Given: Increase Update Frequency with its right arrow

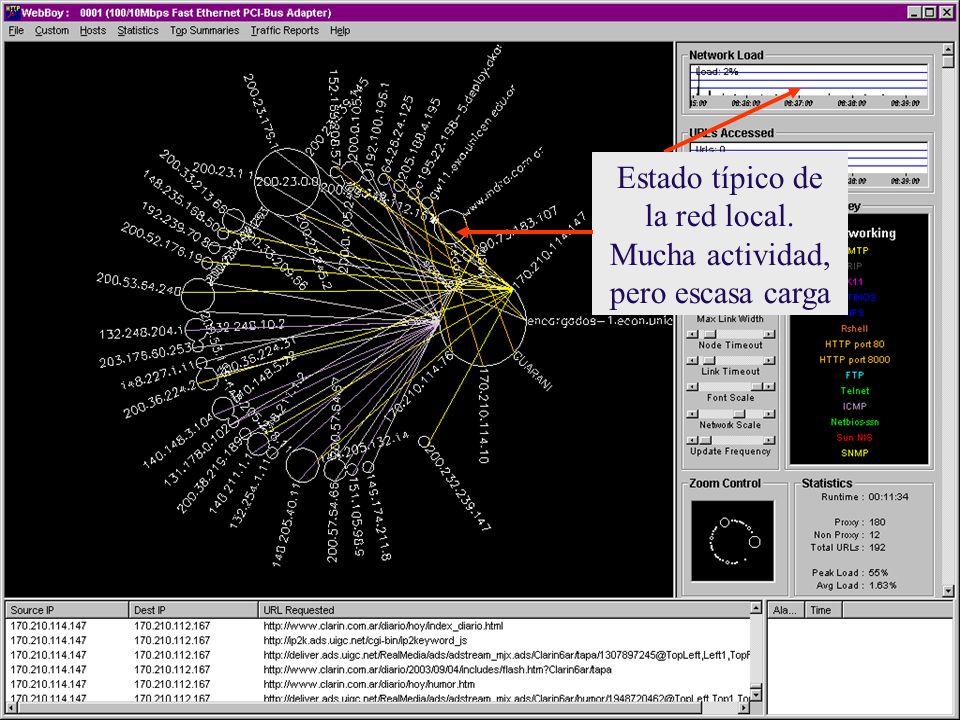Looking at the screenshot, I should coord(769,440).
